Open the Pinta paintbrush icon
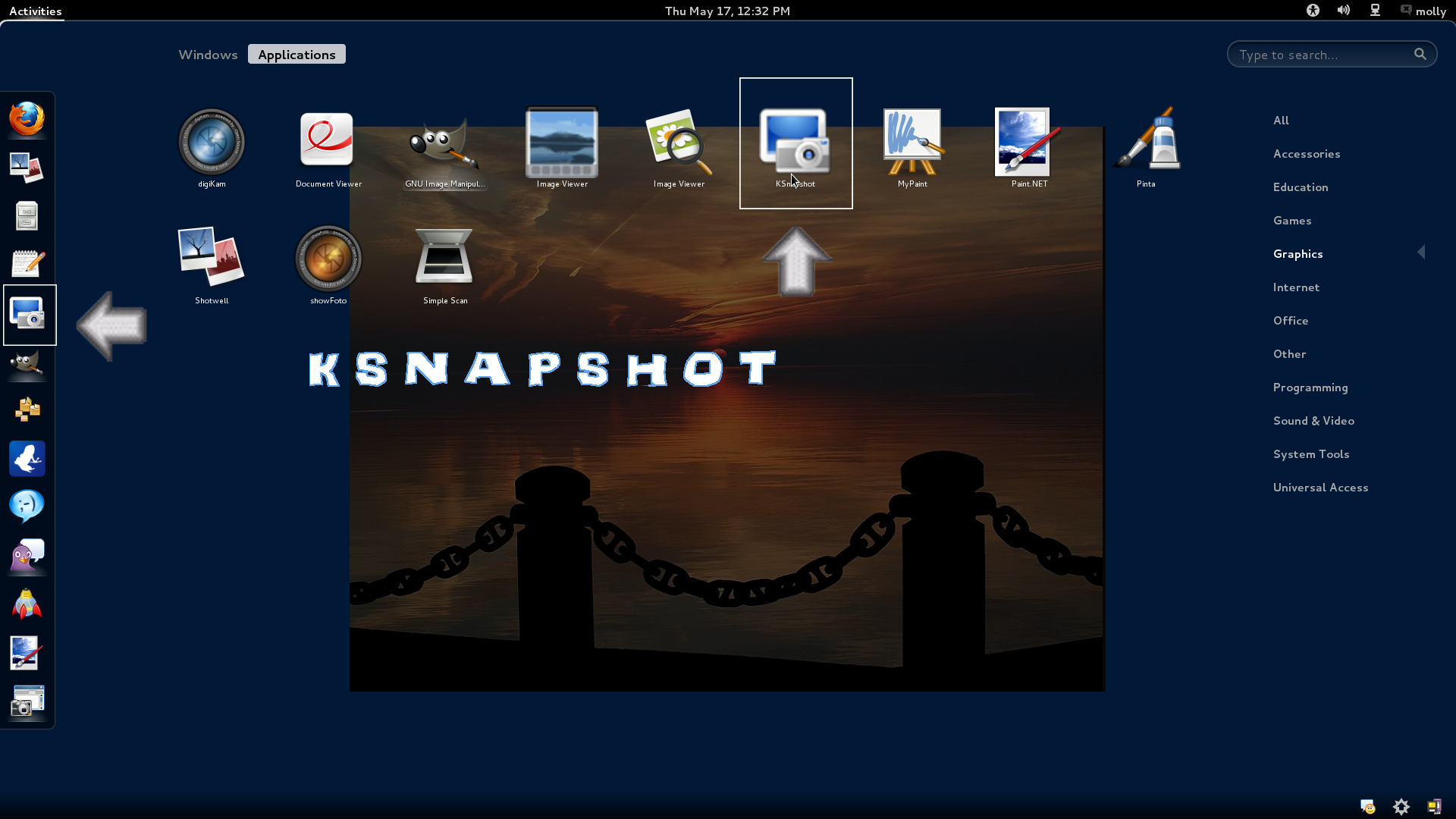Image resolution: width=1456 pixels, height=819 pixels. point(1146,138)
